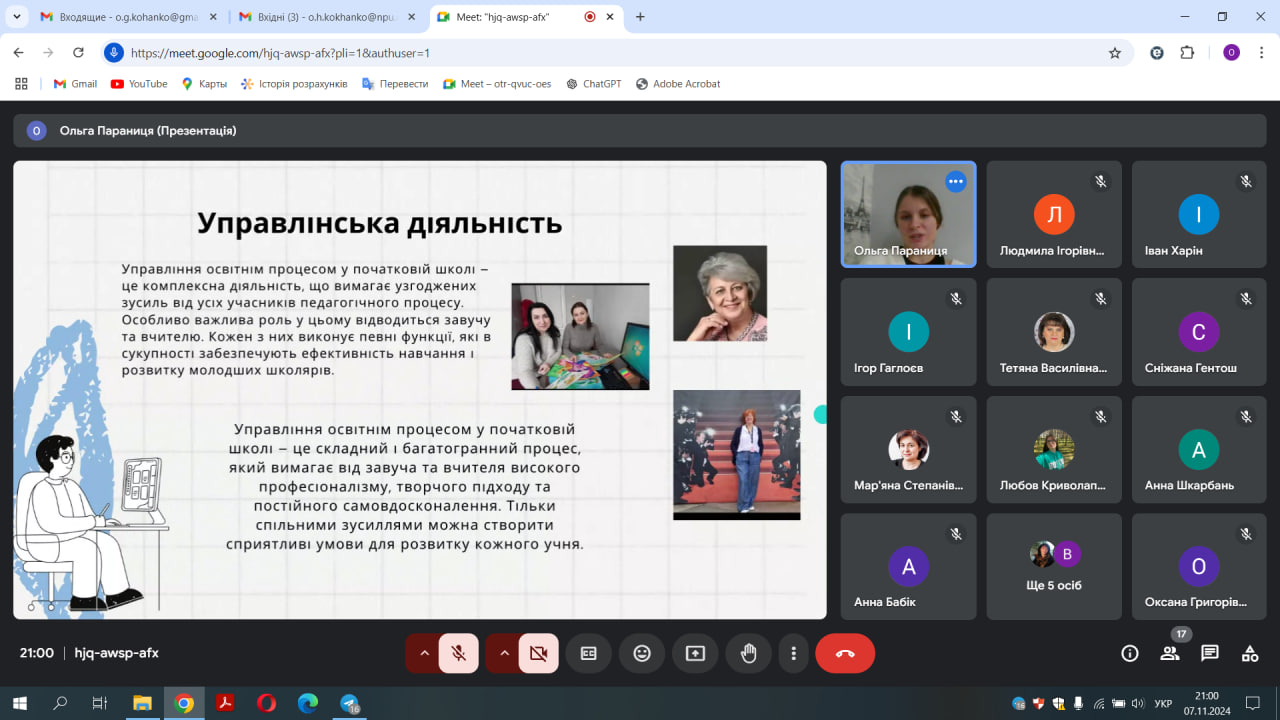Switch to Вхідні (3) Gmail tab
The height and width of the screenshot is (720, 1280).
(326, 17)
